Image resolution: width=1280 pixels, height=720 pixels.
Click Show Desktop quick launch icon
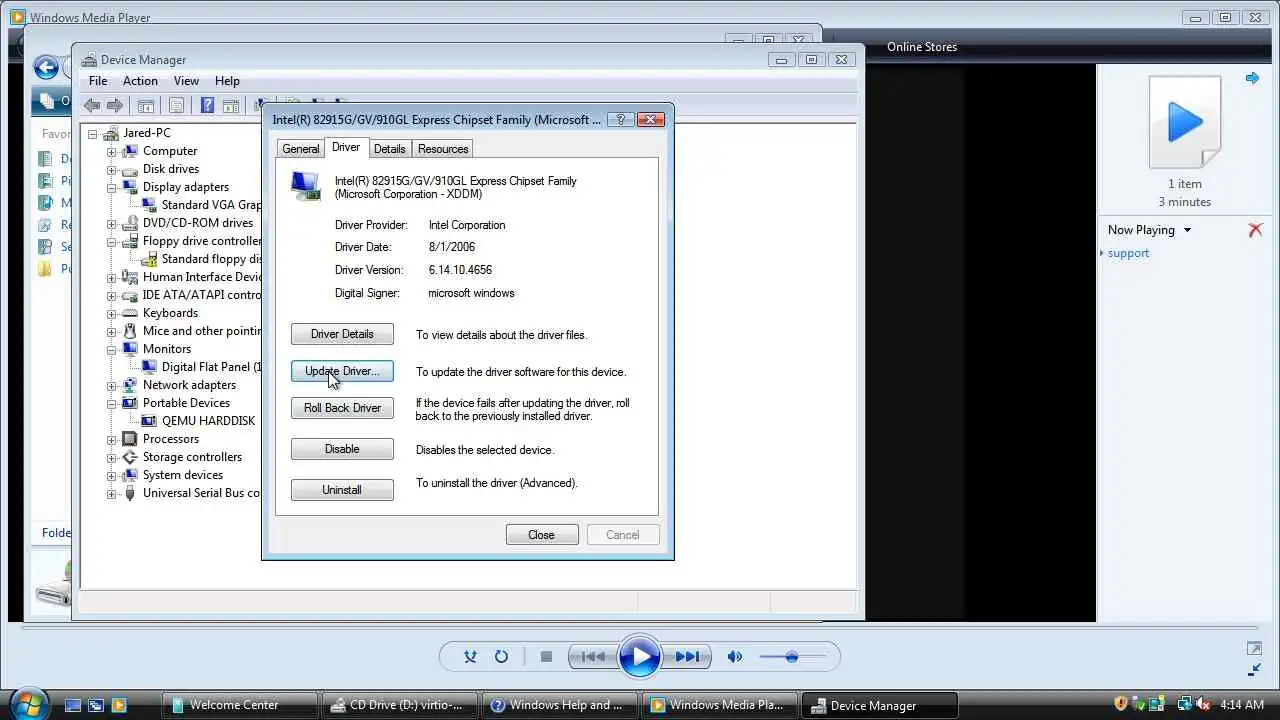(73, 705)
